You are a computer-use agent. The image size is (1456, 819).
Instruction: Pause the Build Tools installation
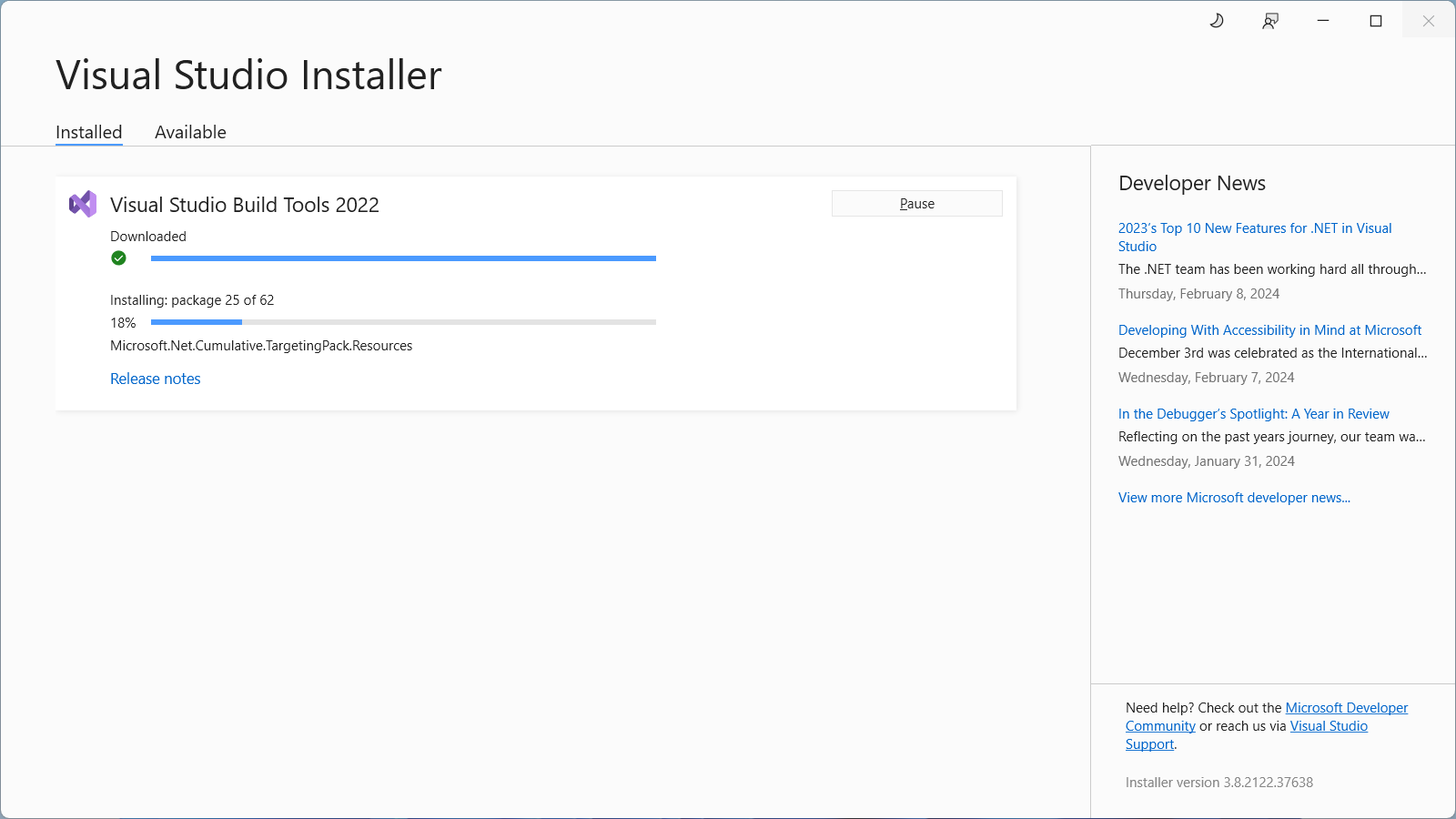(x=916, y=203)
